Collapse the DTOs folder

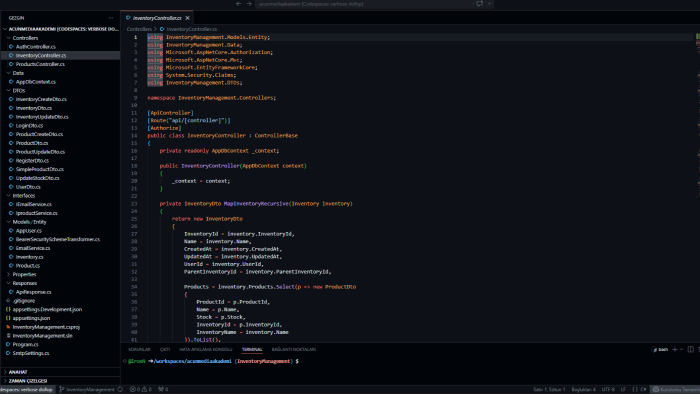pos(8,90)
